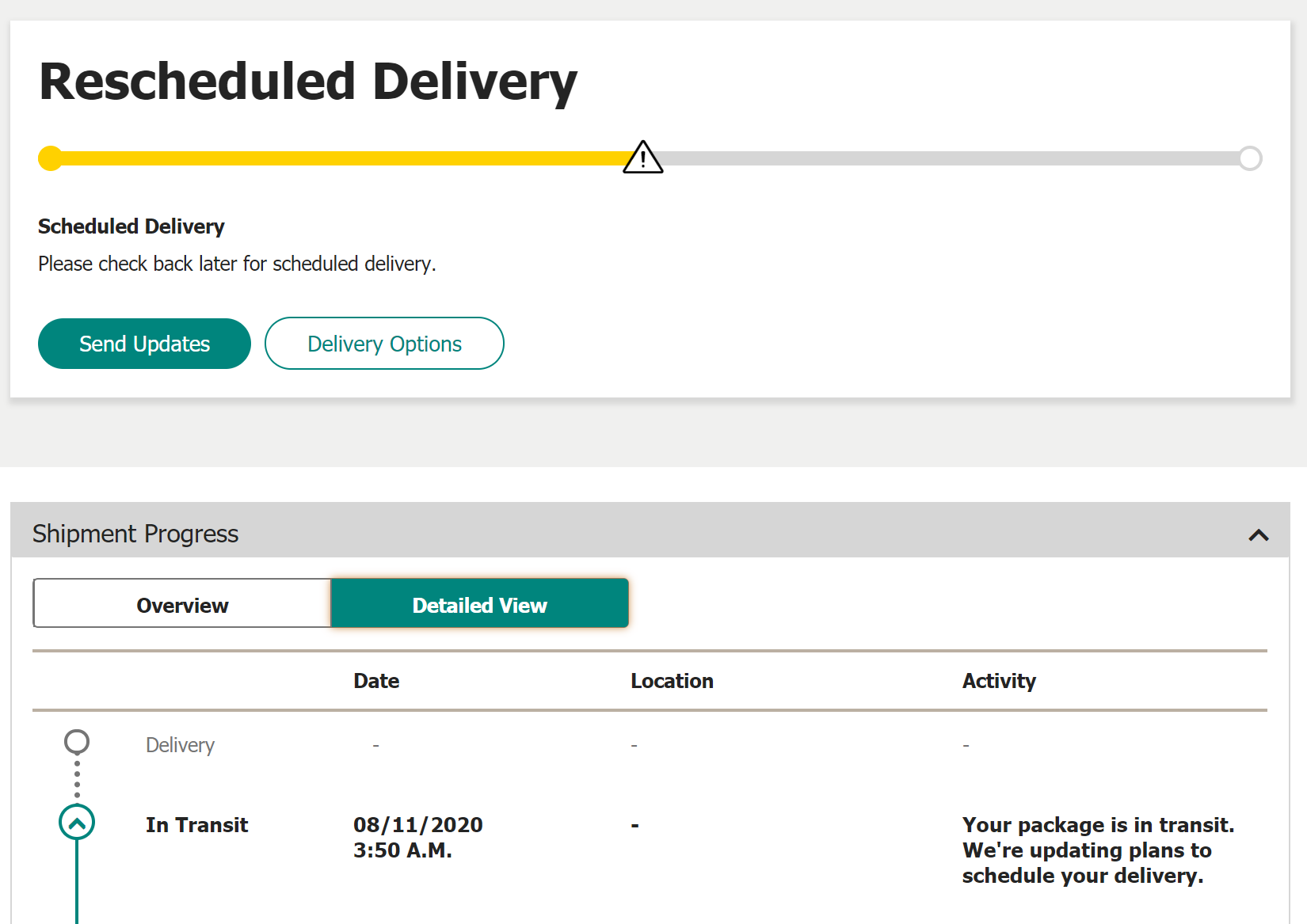Click the yellow start dot of progress bar
Image resolution: width=1307 pixels, height=924 pixels.
pyautogui.click(x=51, y=158)
